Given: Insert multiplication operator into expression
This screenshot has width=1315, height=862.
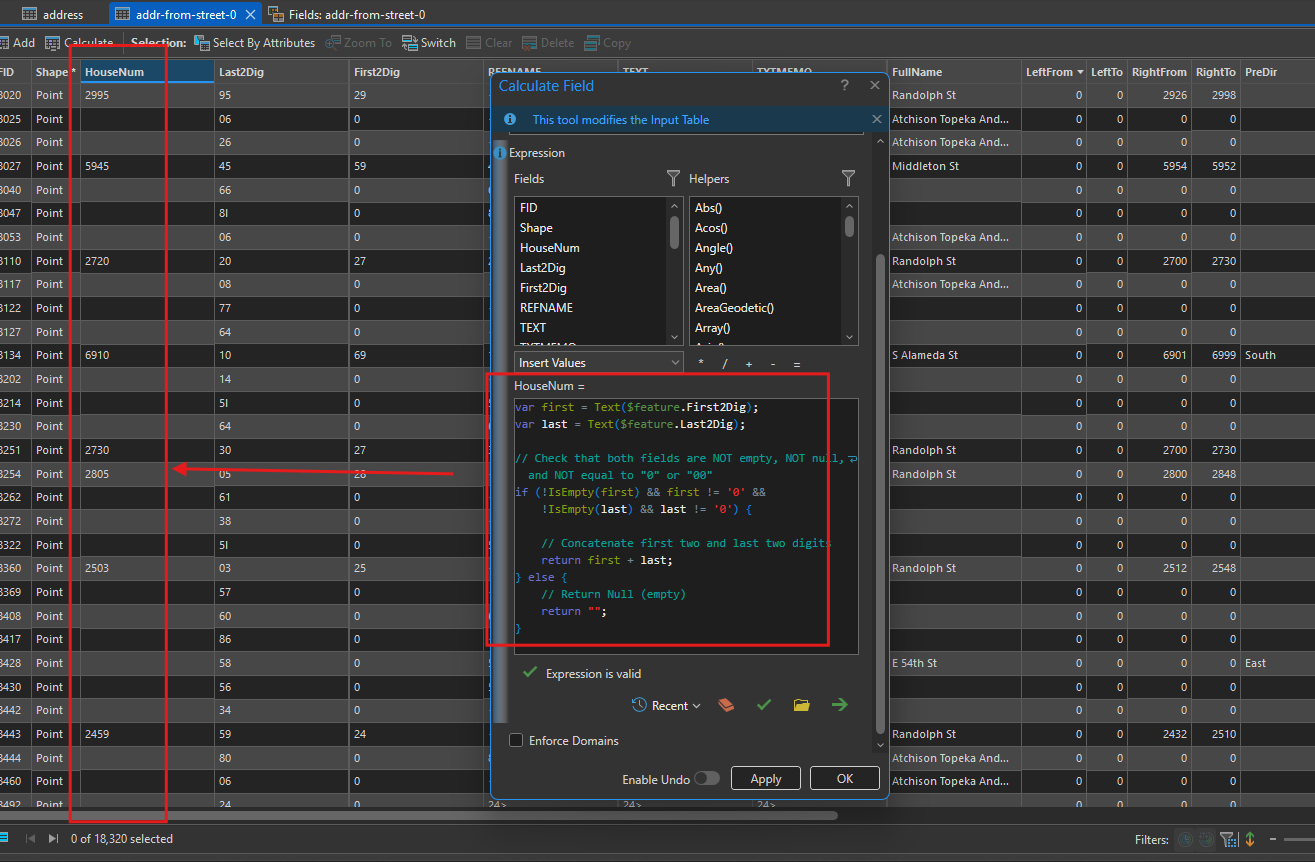Looking at the screenshot, I should pos(701,364).
